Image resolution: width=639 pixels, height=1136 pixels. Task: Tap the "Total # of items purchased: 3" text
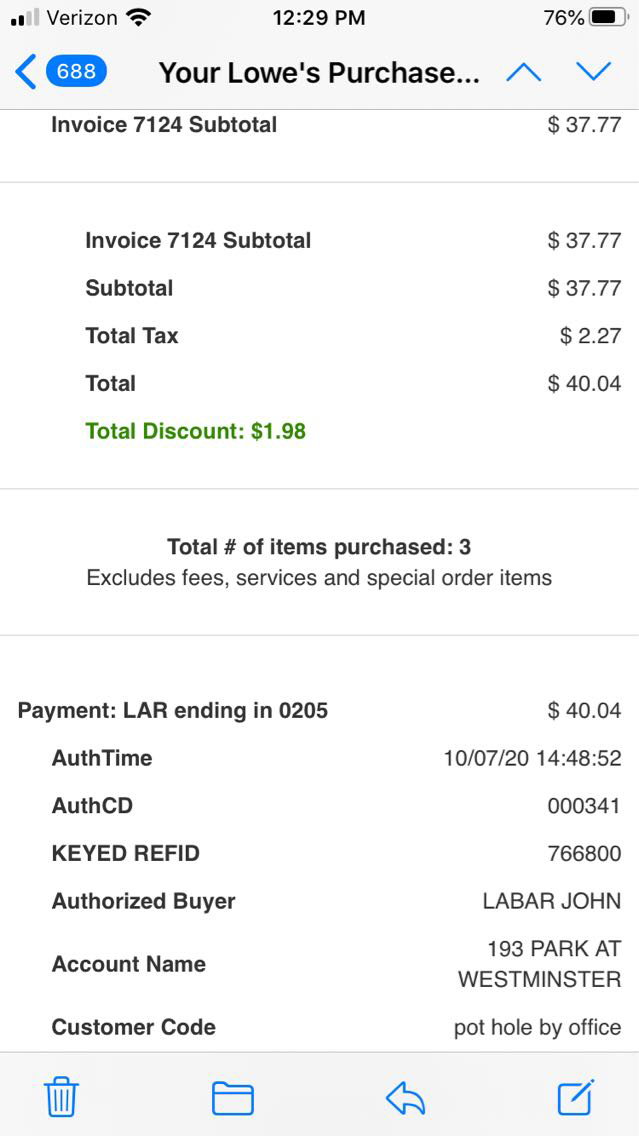(319, 547)
